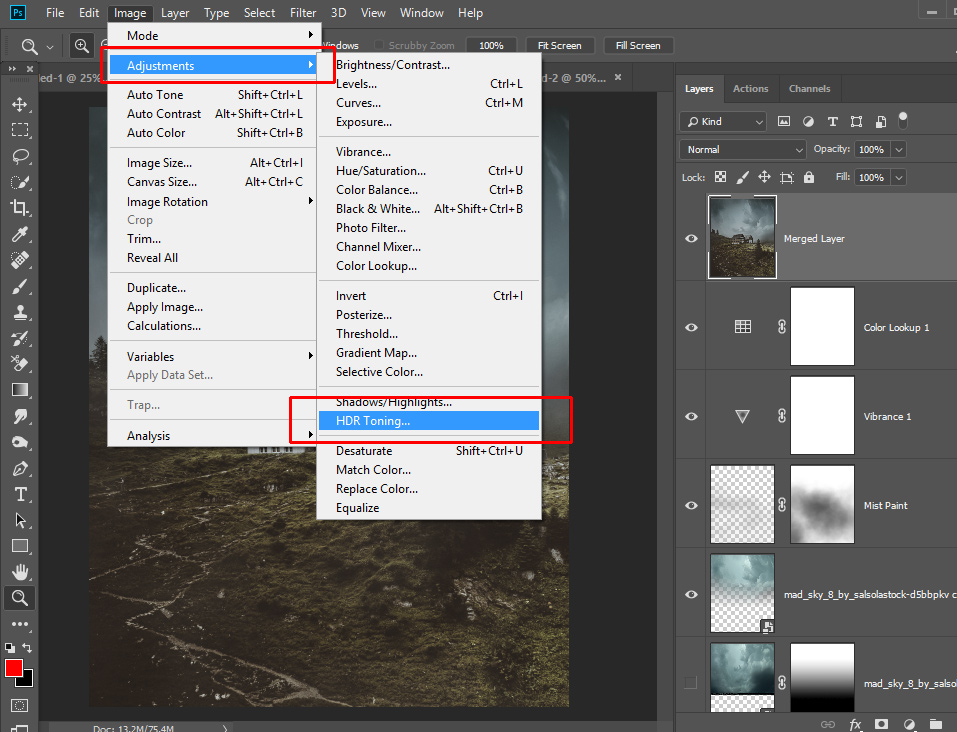Hide the Merged Layer

[x=691, y=238]
